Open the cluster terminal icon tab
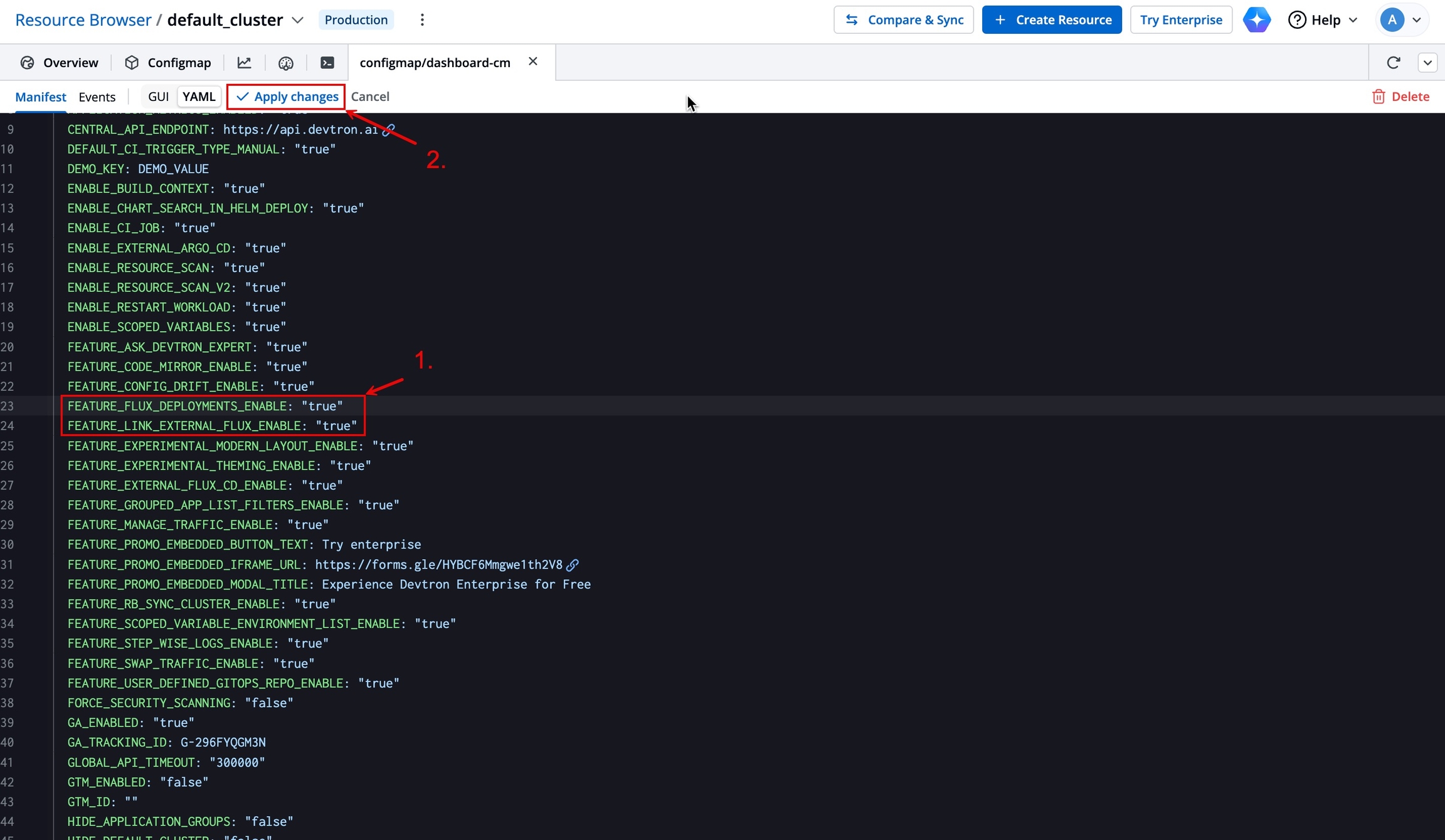Viewport: 1445px width, 840px height. [327, 63]
